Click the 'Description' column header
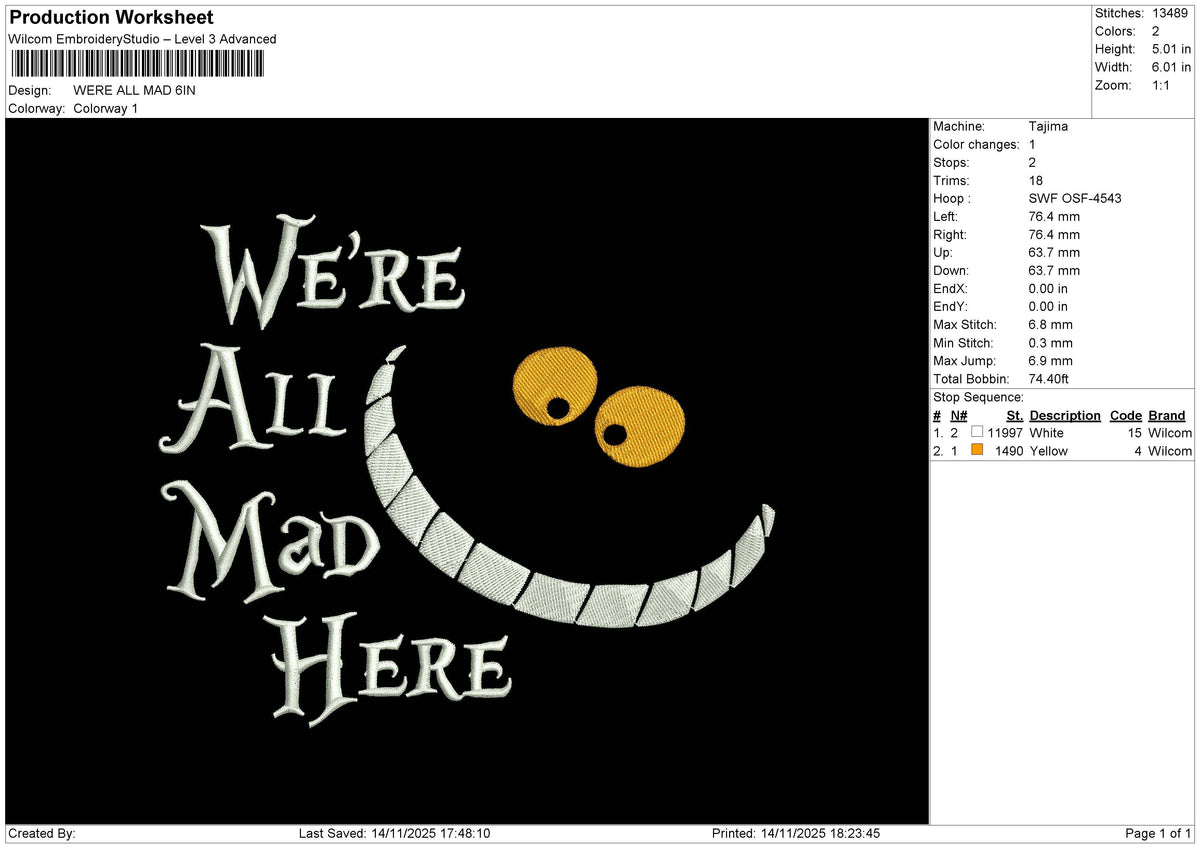This screenshot has height=848, width=1200. tap(1065, 415)
